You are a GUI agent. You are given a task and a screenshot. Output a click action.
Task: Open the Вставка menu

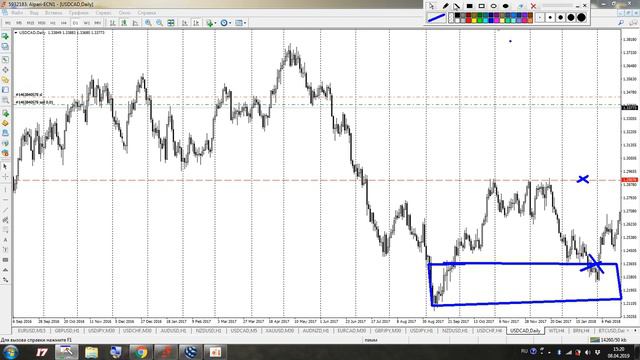coord(53,13)
